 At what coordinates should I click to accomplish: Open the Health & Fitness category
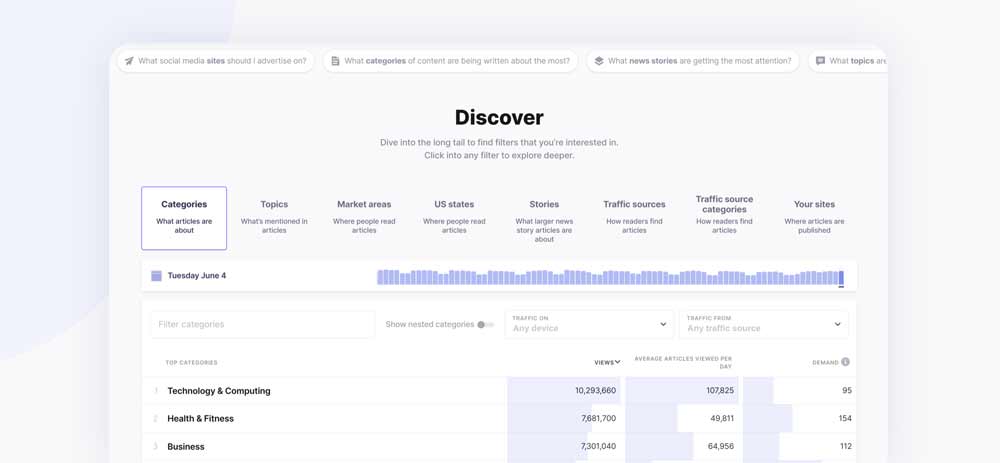[x=200, y=418]
